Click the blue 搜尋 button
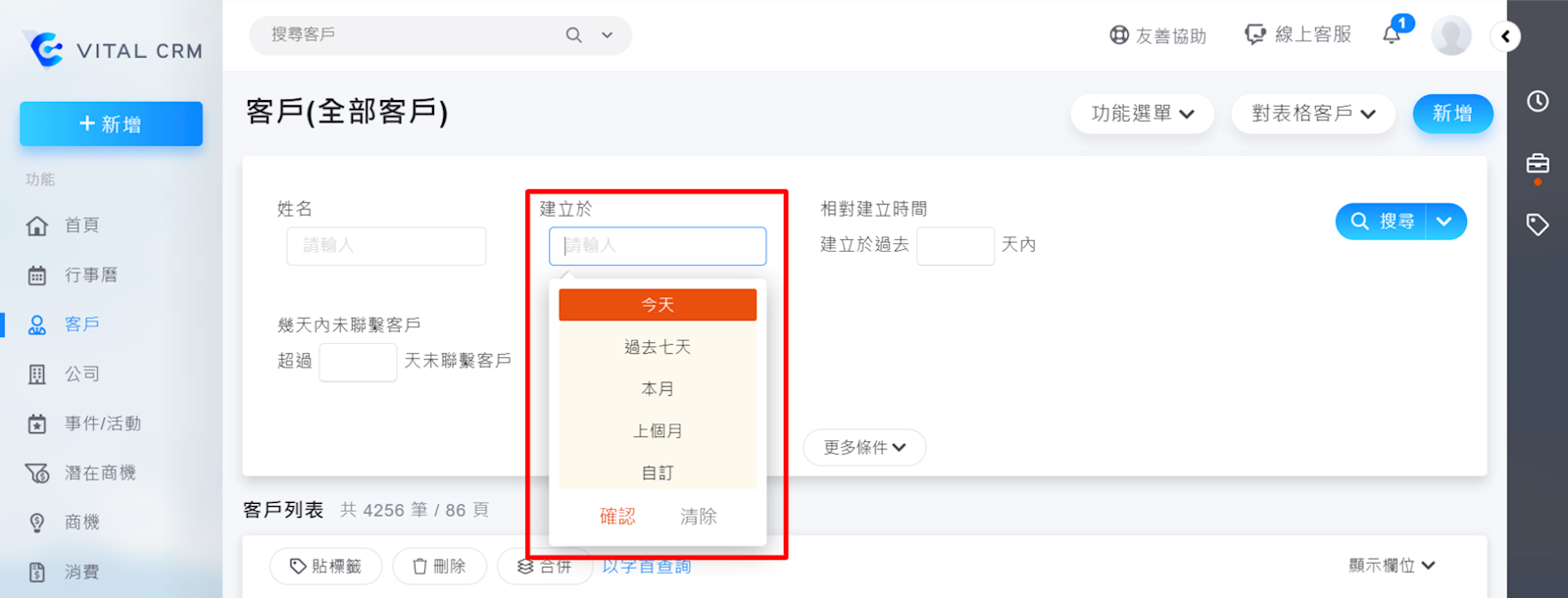 coord(1382,222)
